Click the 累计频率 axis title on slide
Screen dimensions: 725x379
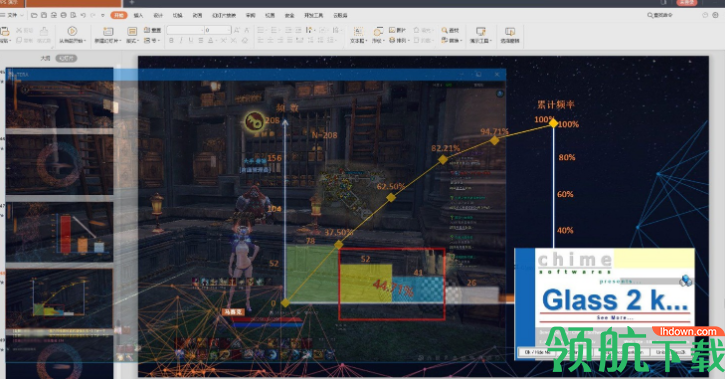coord(555,105)
